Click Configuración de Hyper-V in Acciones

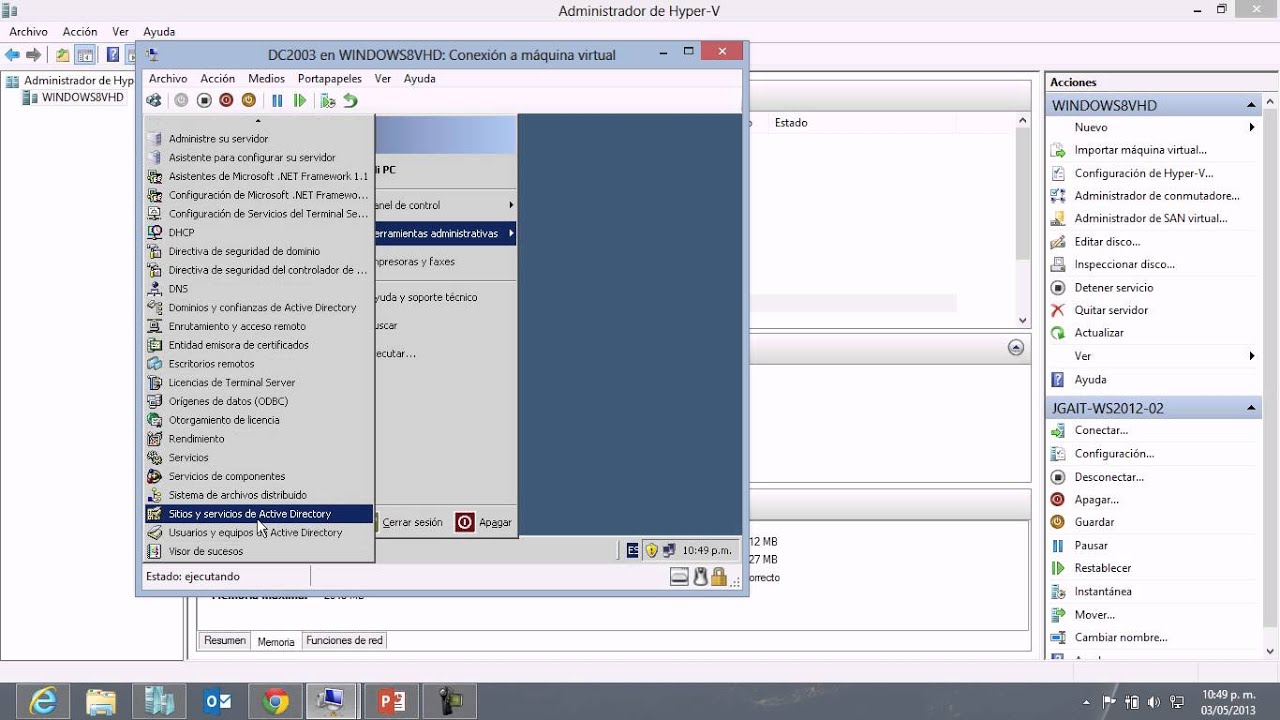1144,173
